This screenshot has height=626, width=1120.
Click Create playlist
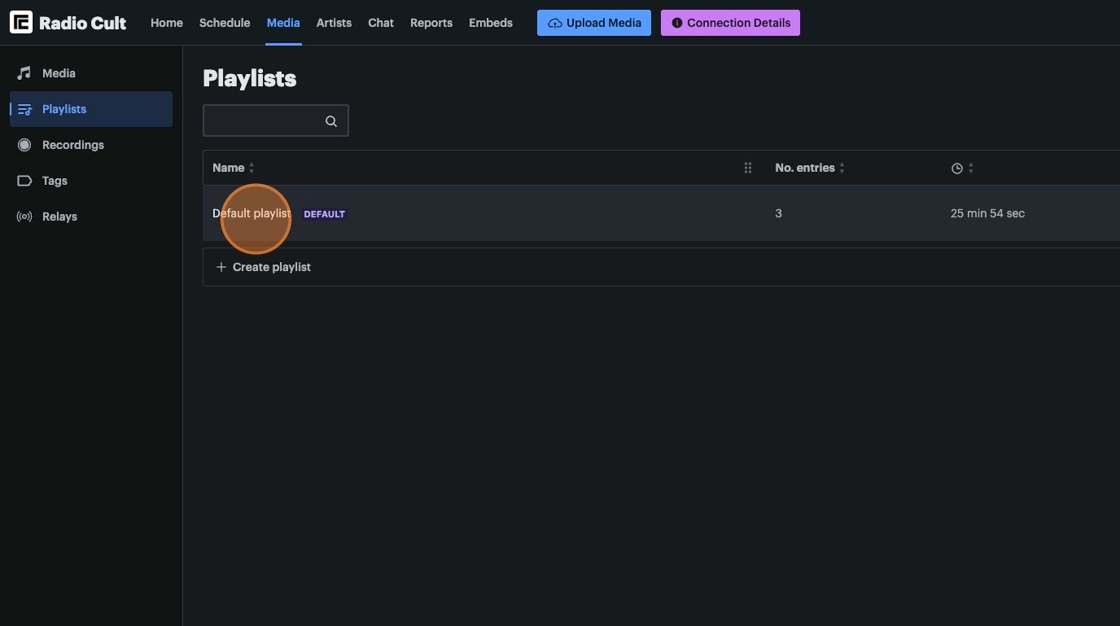click(661, 267)
